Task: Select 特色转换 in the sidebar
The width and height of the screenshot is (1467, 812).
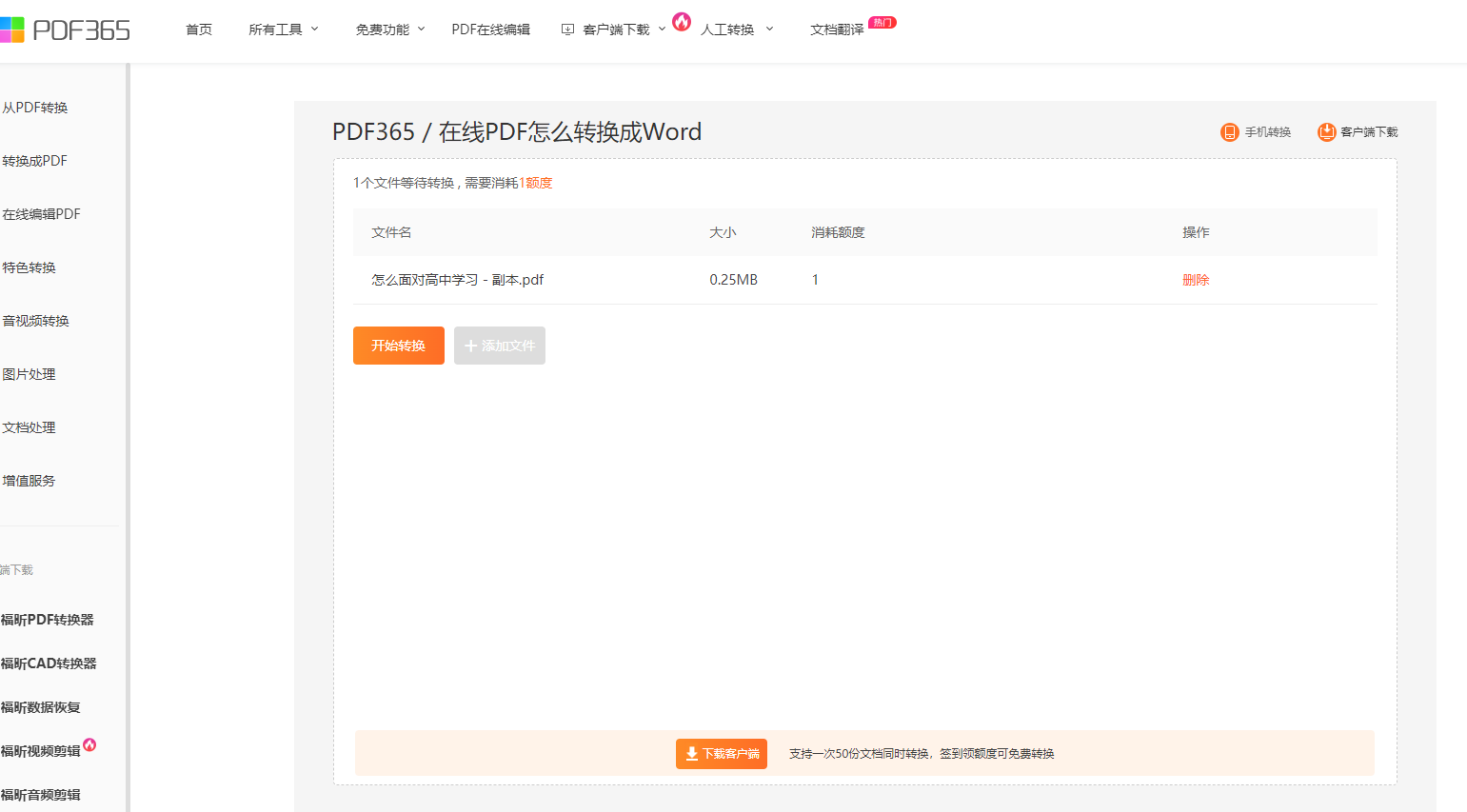Action: coord(30,267)
